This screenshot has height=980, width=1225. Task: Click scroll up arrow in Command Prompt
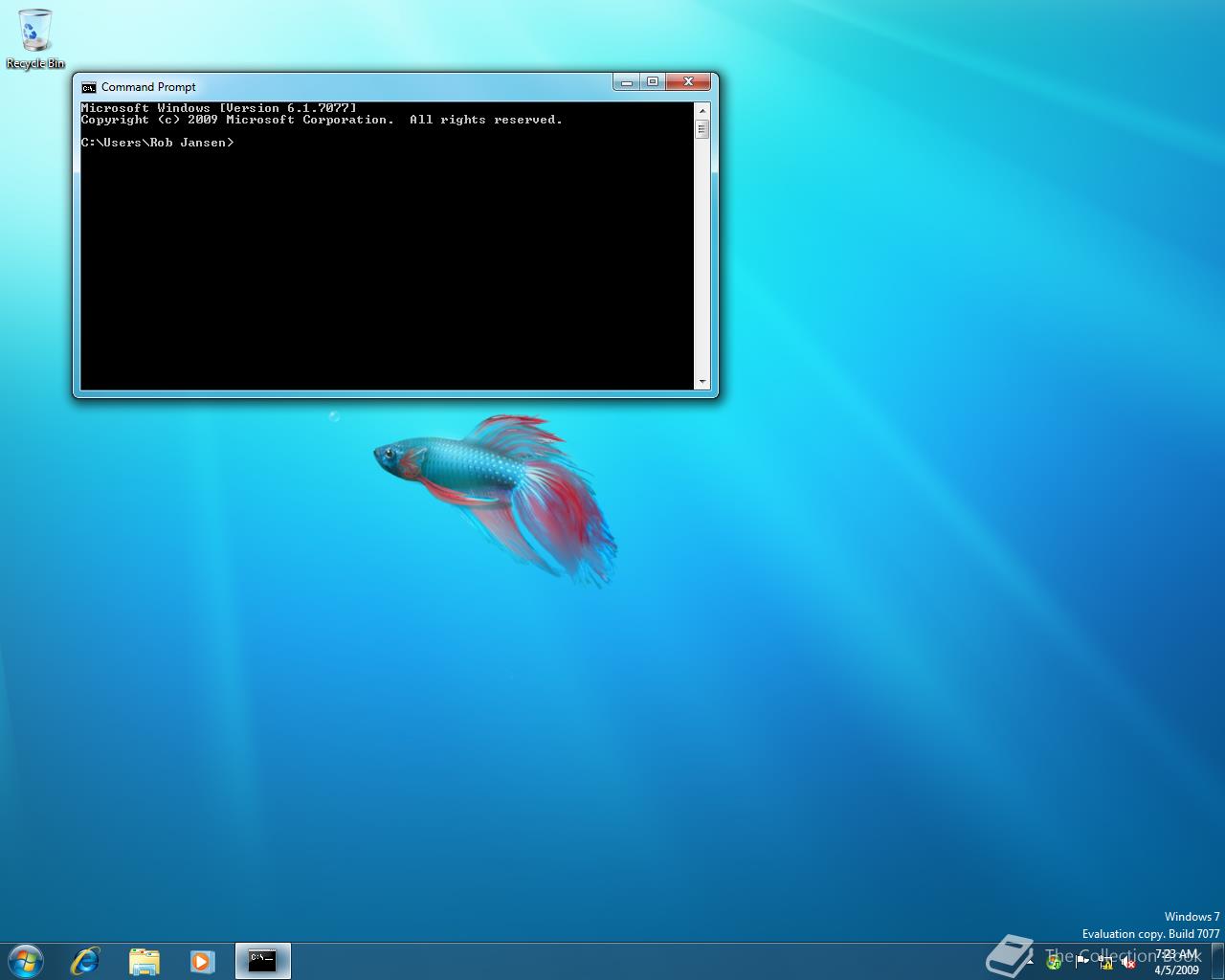pyautogui.click(x=702, y=110)
